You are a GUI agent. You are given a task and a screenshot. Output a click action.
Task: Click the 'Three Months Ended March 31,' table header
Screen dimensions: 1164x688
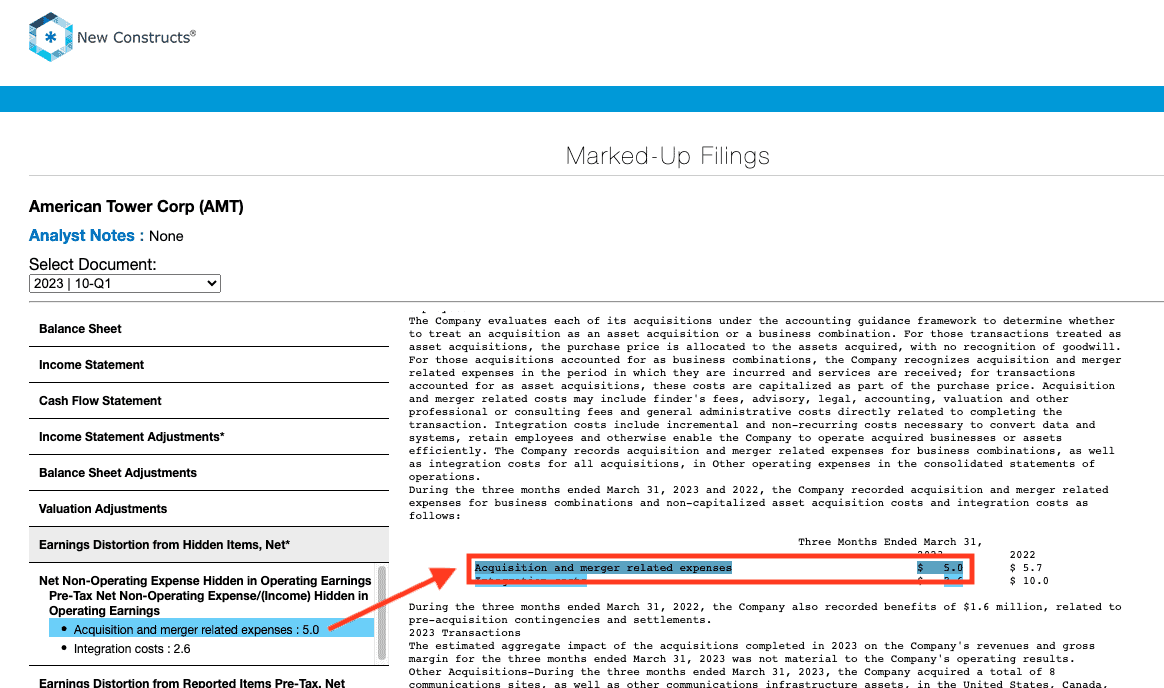click(890, 542)
